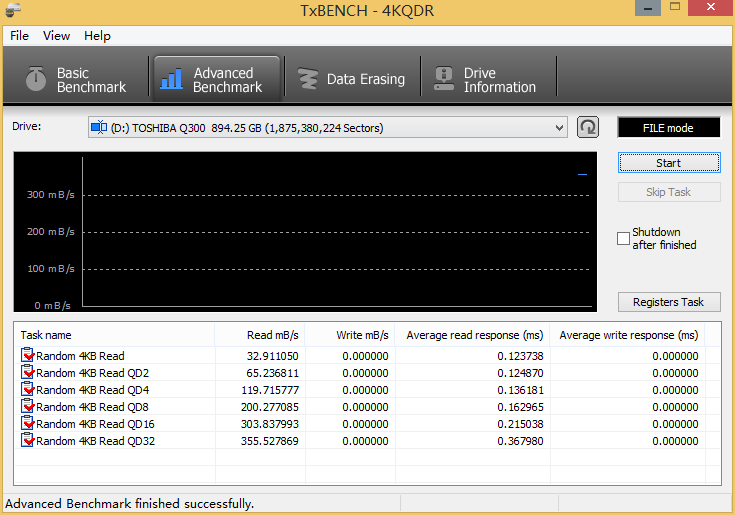
Task: Click Average write response (ms) column header
Action: click(627, 335)
